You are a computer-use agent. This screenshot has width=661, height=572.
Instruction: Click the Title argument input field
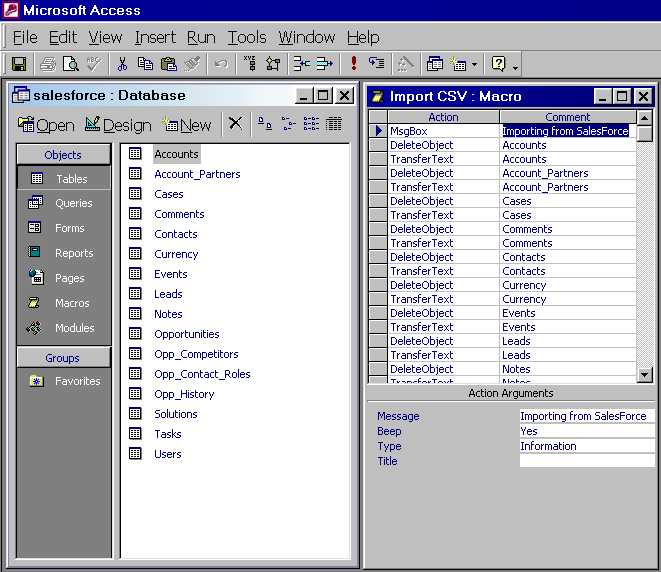(x=586, y=461)
